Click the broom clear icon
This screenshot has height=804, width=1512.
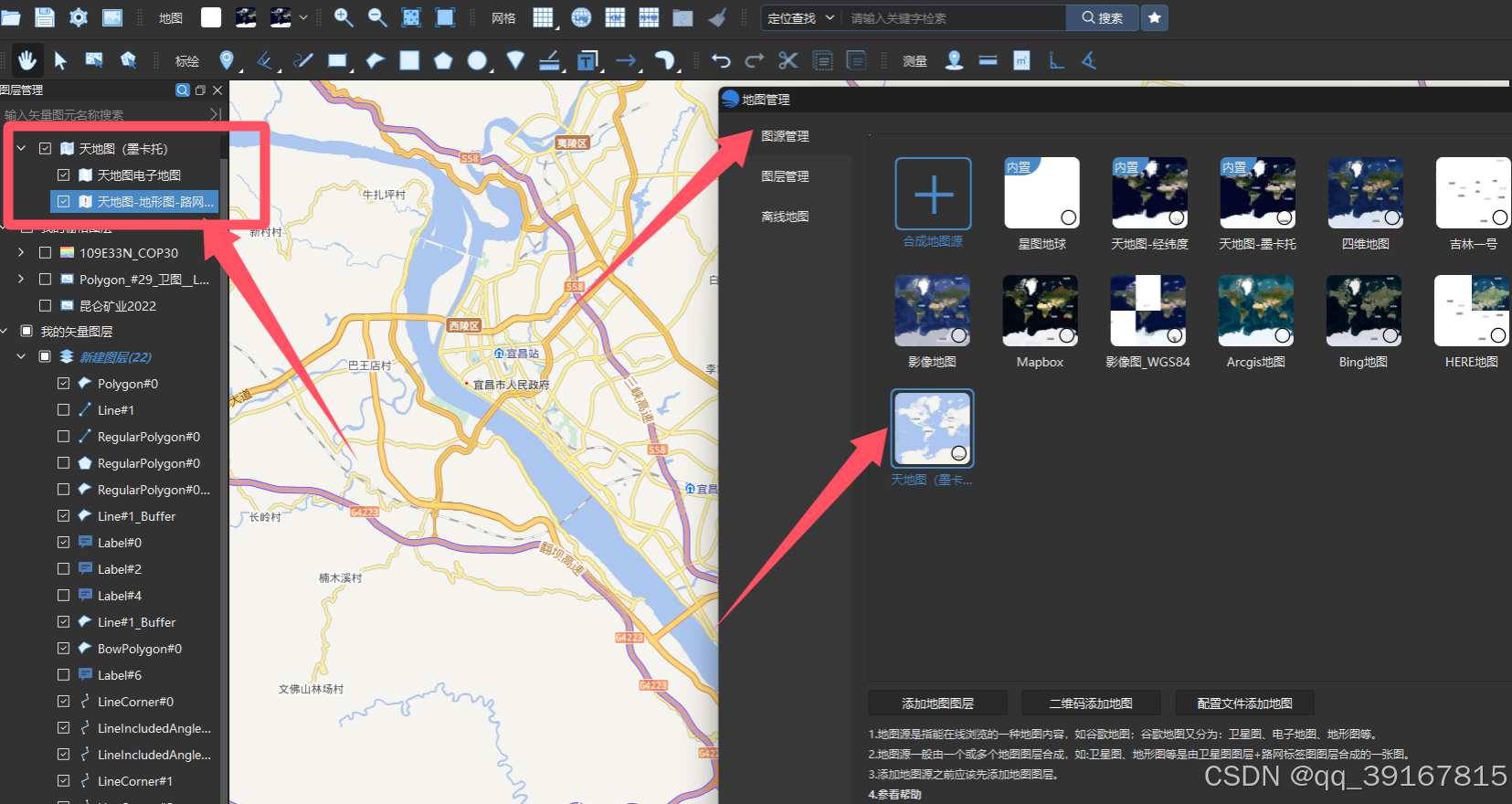(718, 17)
